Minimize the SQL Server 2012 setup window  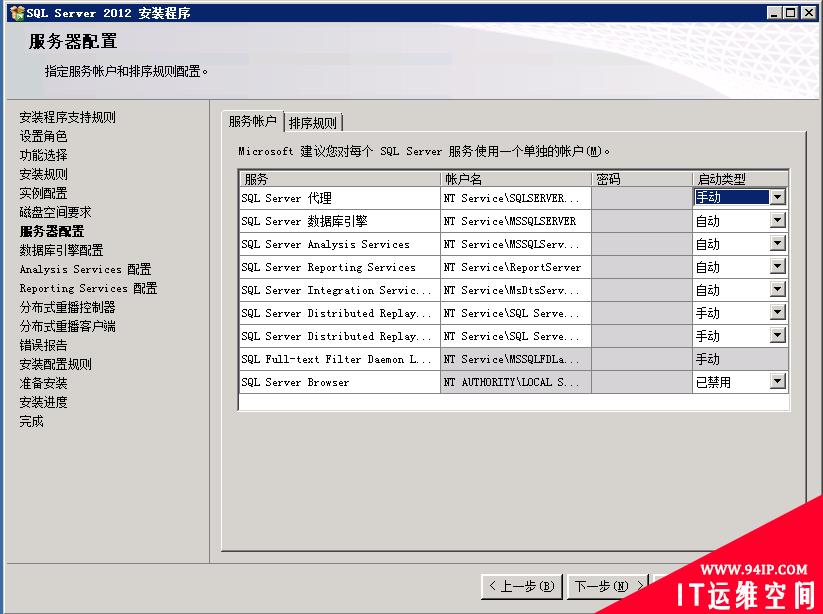coord(774,13)
